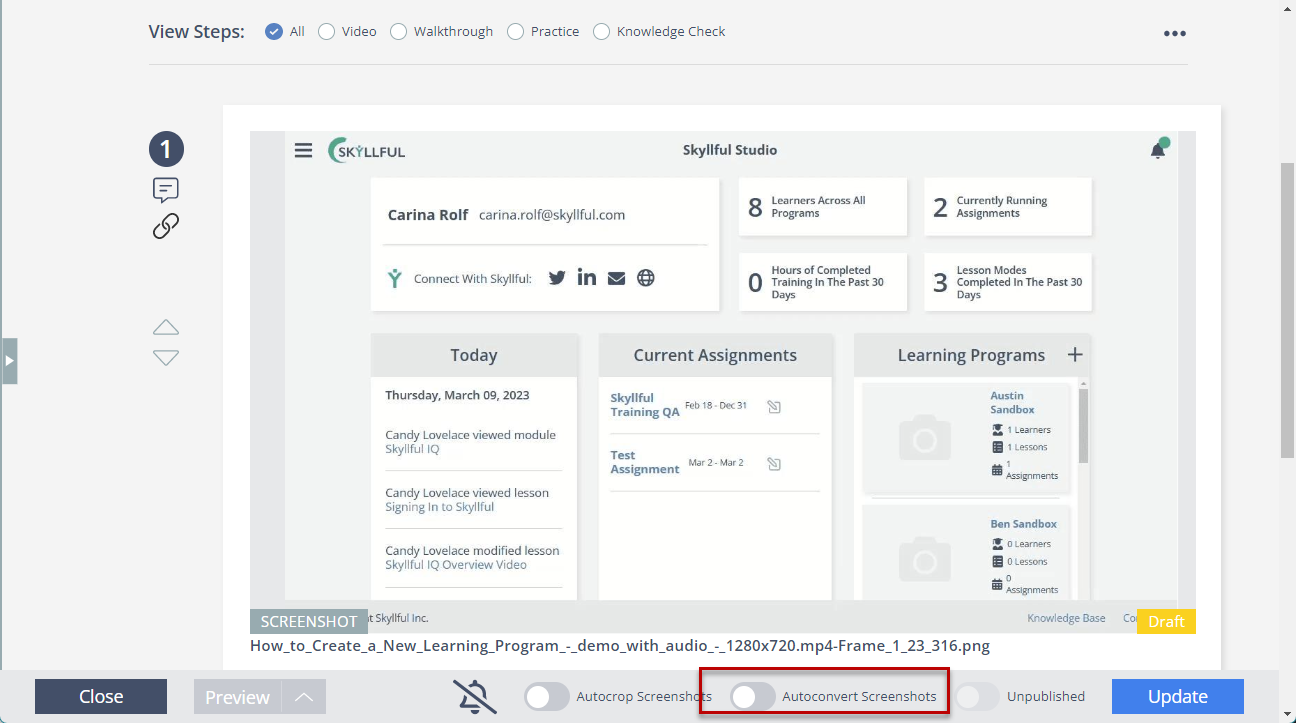Click the Skyllful IQ module link under Today
The image size is (1296, 723).
coord(412,449)
